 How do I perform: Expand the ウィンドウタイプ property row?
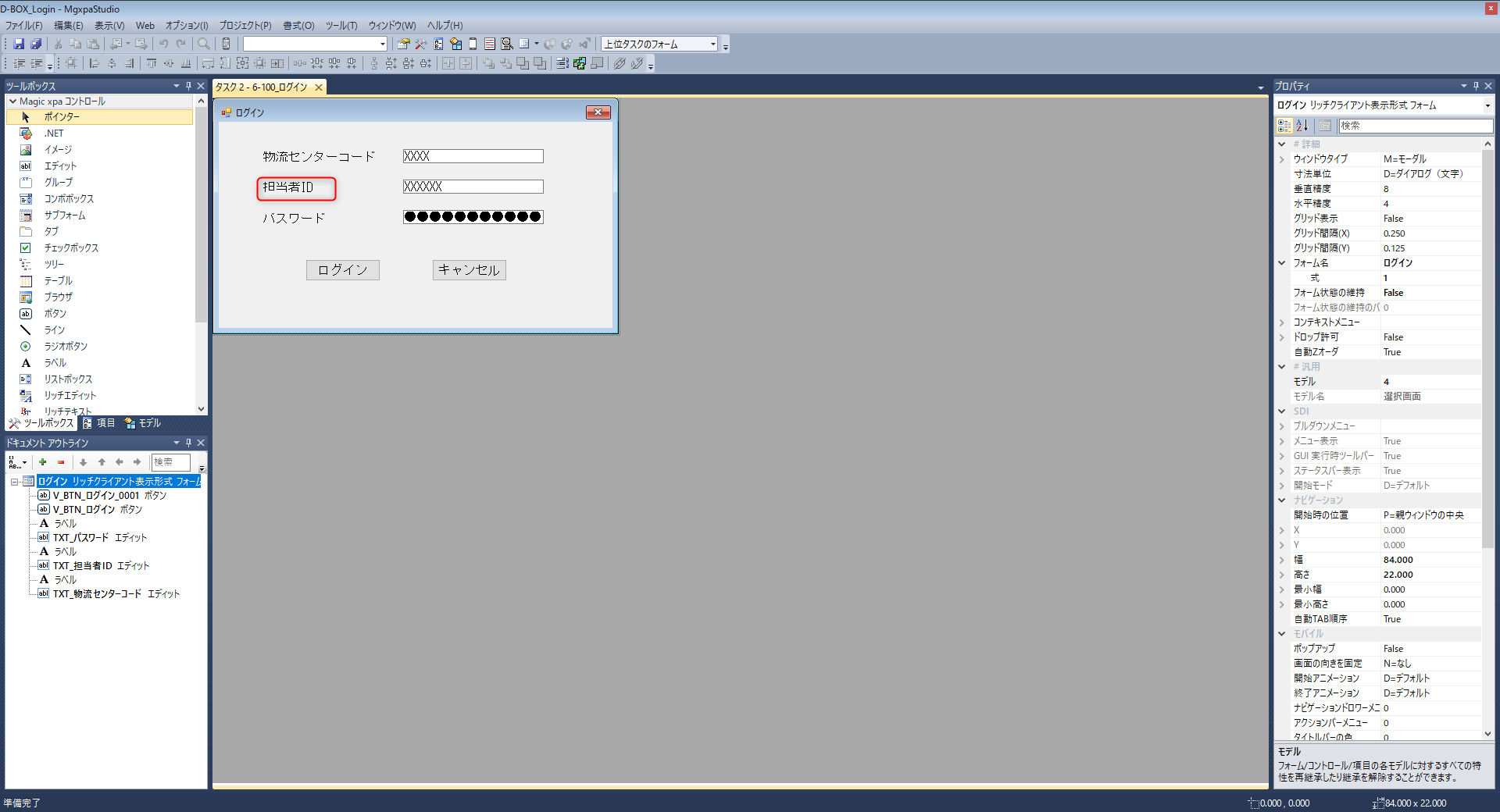coord(1281,159)
